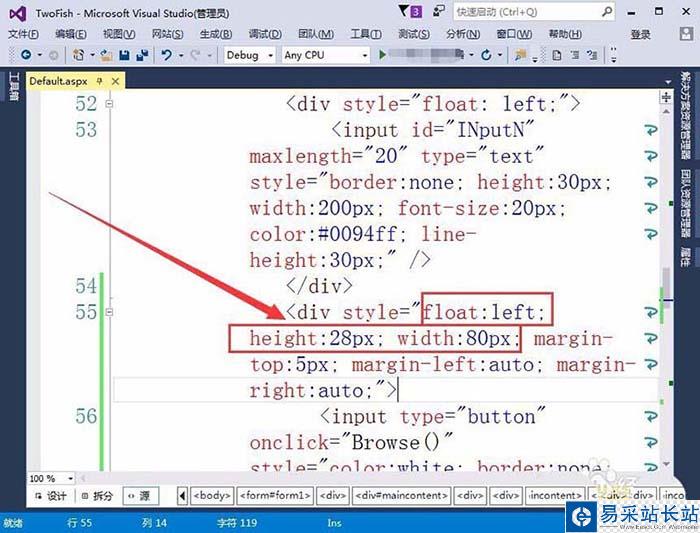Open the 视图(V) menu
This screenshot has height=533, width=700.
click(119, 34)
